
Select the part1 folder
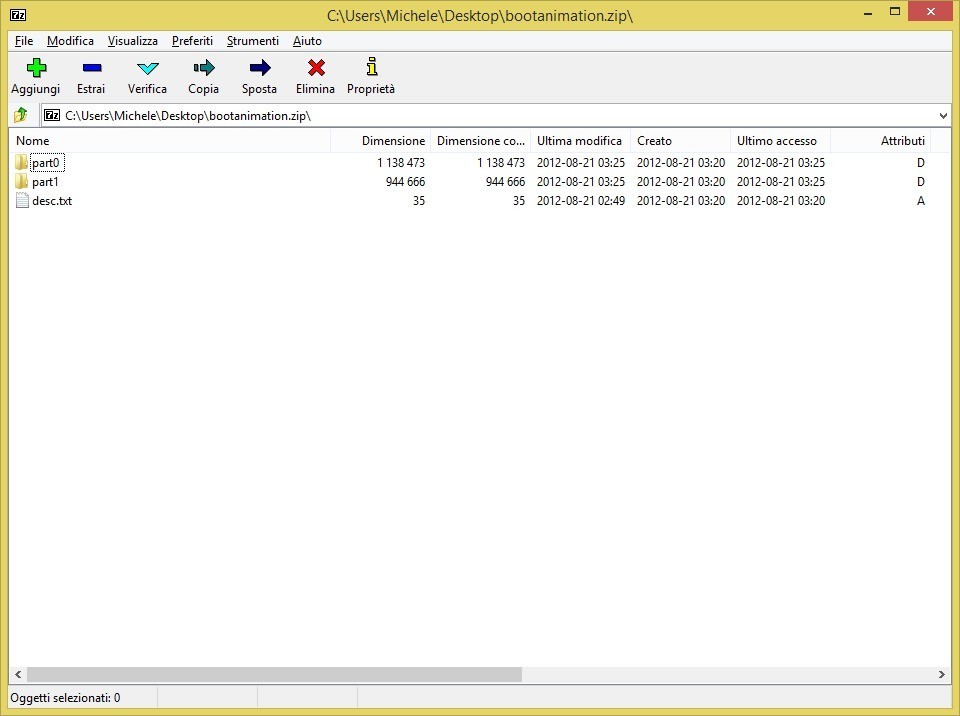click(x=46, y=182)
